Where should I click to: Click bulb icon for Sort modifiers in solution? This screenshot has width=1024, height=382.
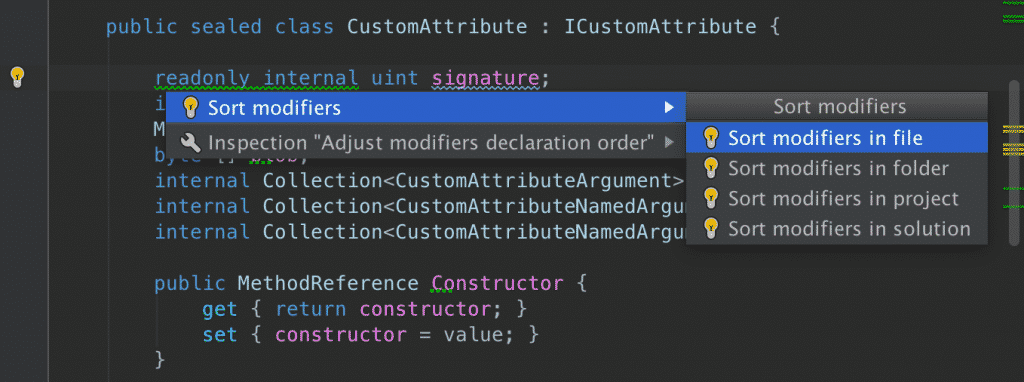pyautogui.click(x=711, y=229)
